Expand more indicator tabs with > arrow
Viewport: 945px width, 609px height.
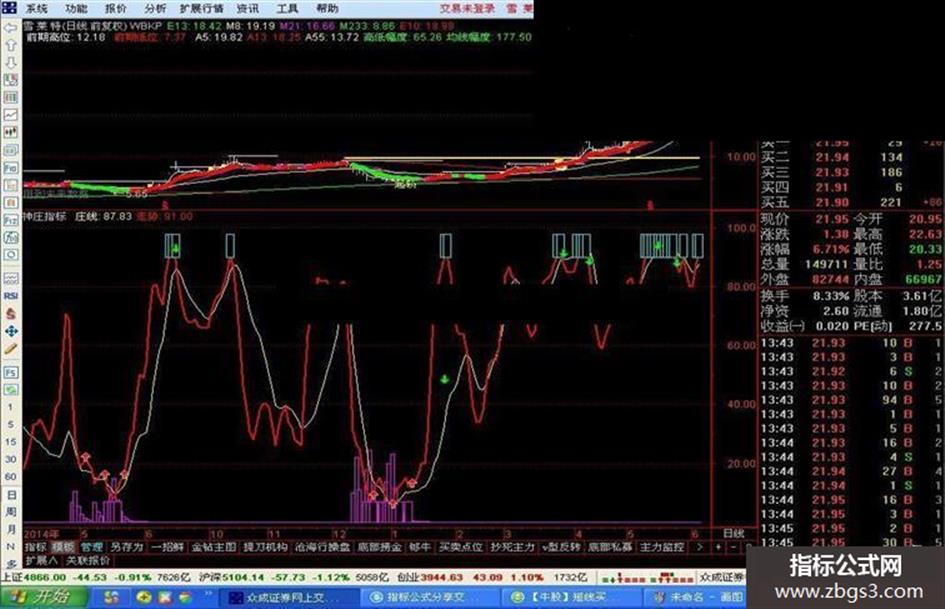click(x=699, y=547)
